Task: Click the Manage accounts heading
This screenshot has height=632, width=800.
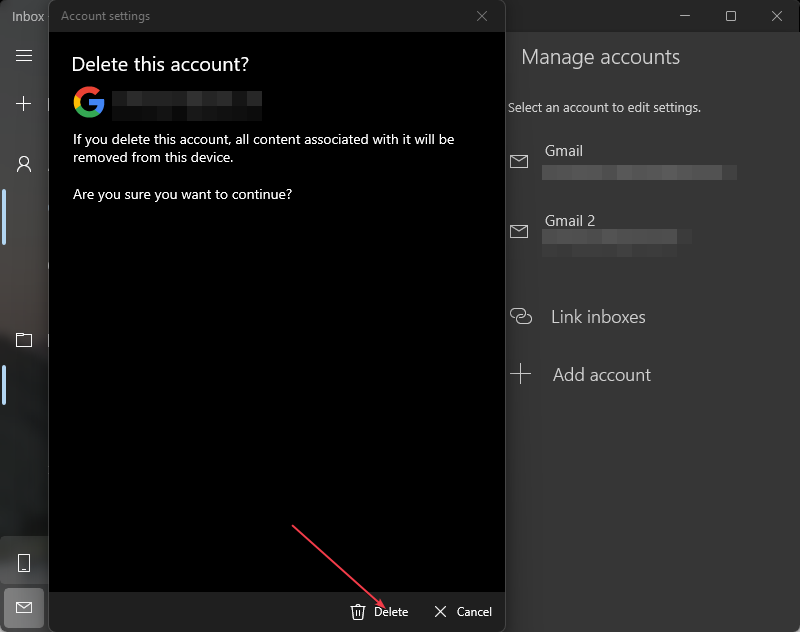Action: point(600,57)
